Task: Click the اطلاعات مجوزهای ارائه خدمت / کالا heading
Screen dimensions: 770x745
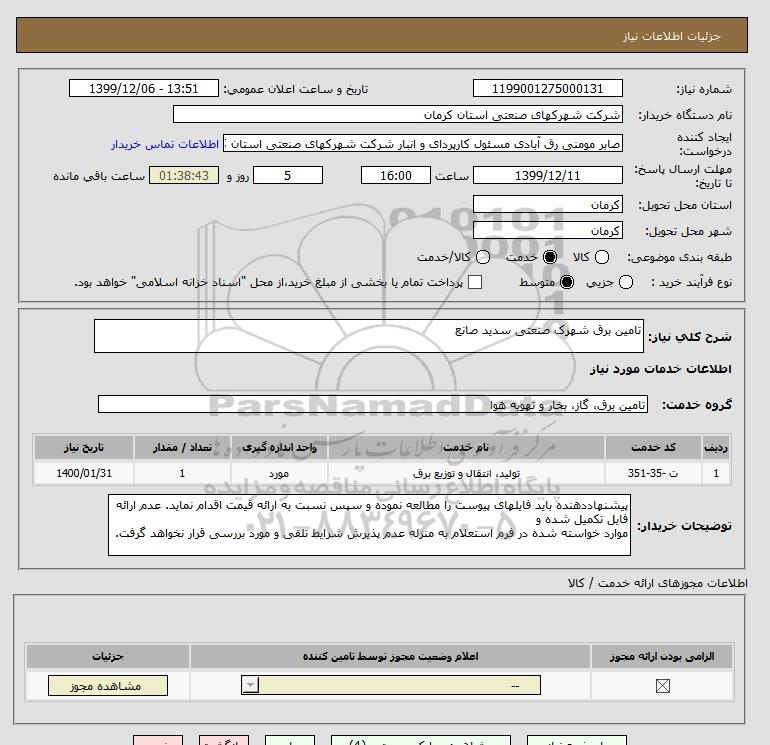Action: (x=658, y=583)
